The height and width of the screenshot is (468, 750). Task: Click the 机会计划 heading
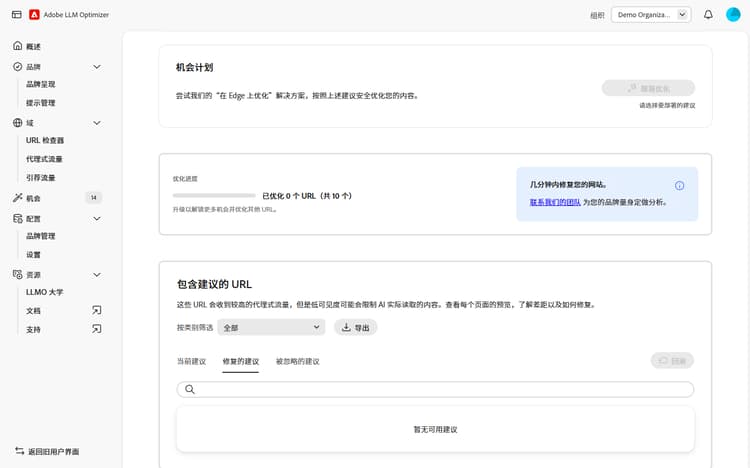[194, 67]
